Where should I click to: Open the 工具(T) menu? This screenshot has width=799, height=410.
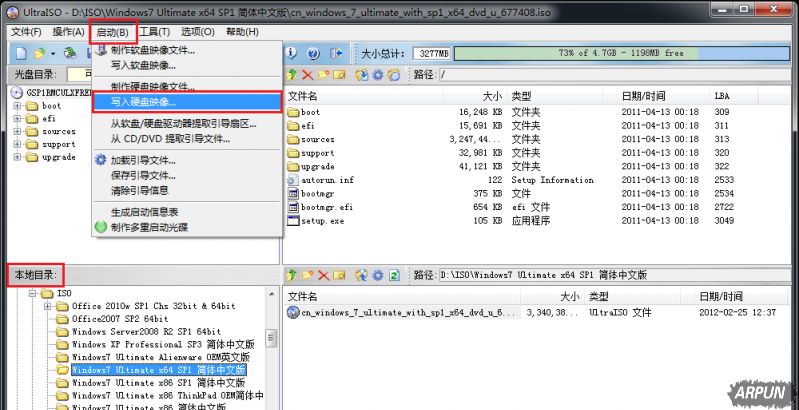tap(154, 32)
